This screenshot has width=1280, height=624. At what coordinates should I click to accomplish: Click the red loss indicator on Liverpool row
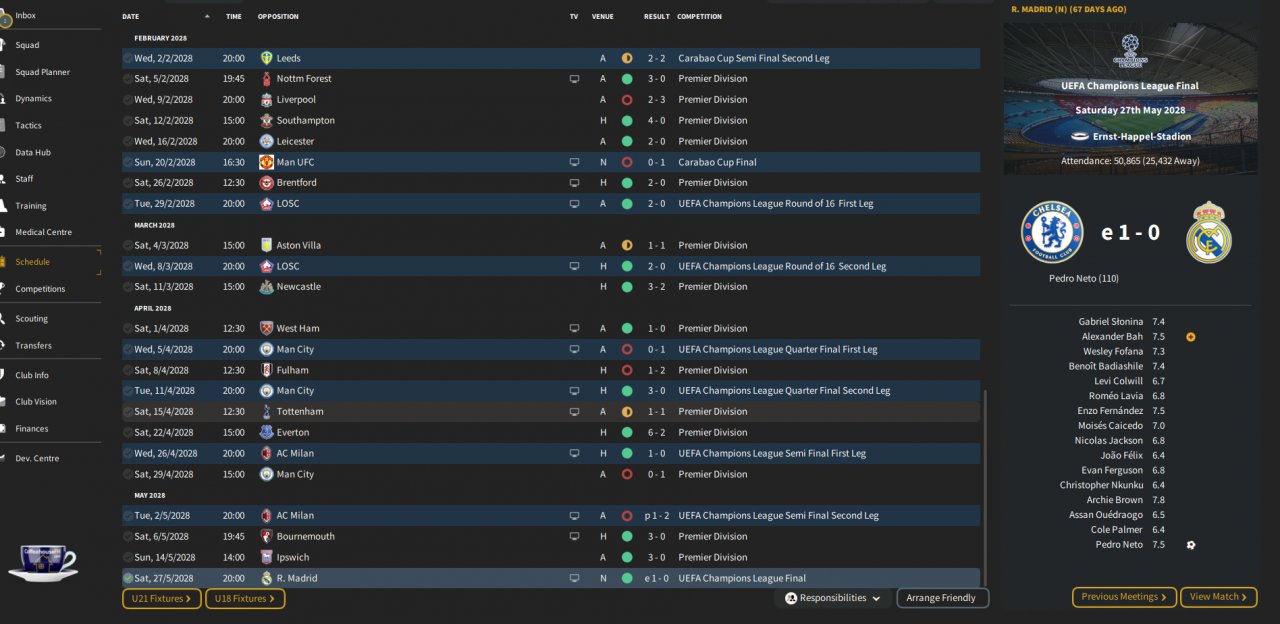tap(627, 100)
